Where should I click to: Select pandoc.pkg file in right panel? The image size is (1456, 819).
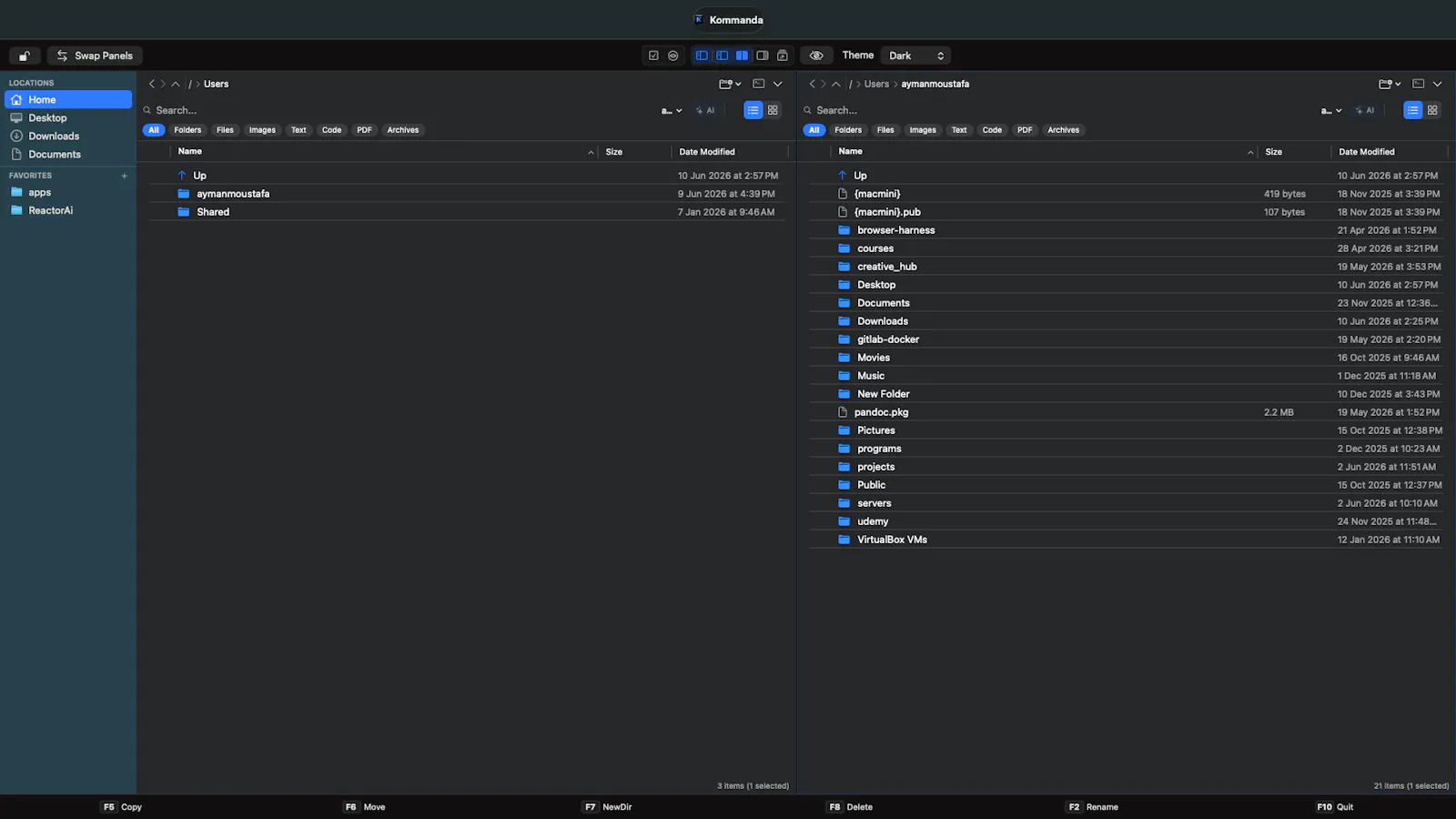click(x=1127, y=412)
